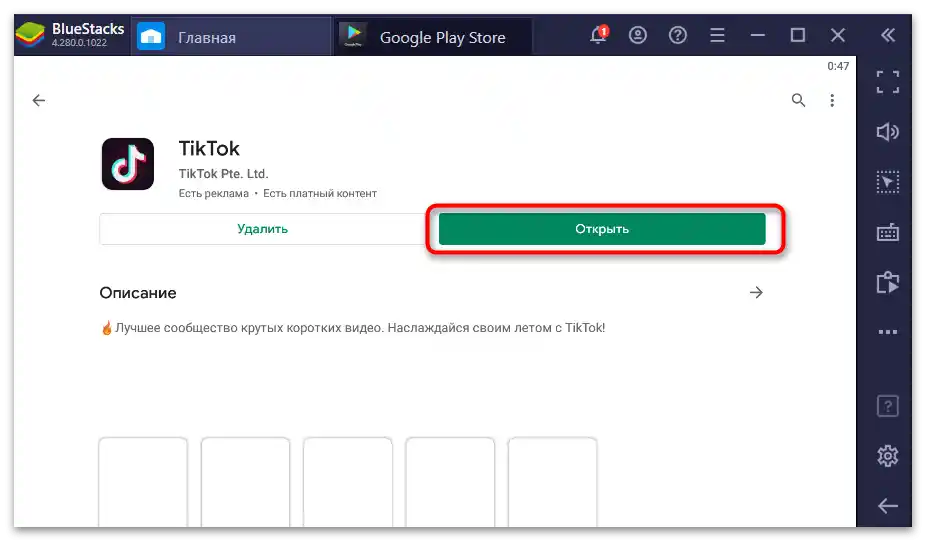
Task: Click the TikTok Pte. Ltd. developer link
Action: point(223,174)
